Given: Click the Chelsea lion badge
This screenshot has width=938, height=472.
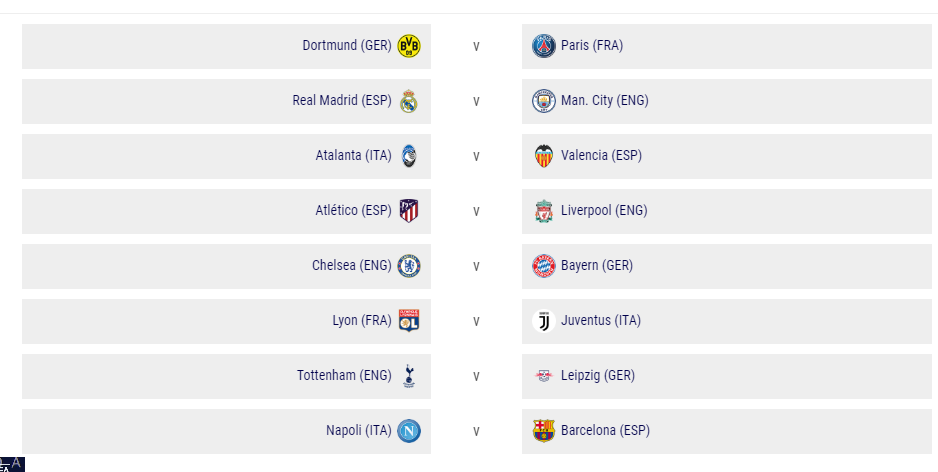Looking at the screenshot, I should coord(409,266).
